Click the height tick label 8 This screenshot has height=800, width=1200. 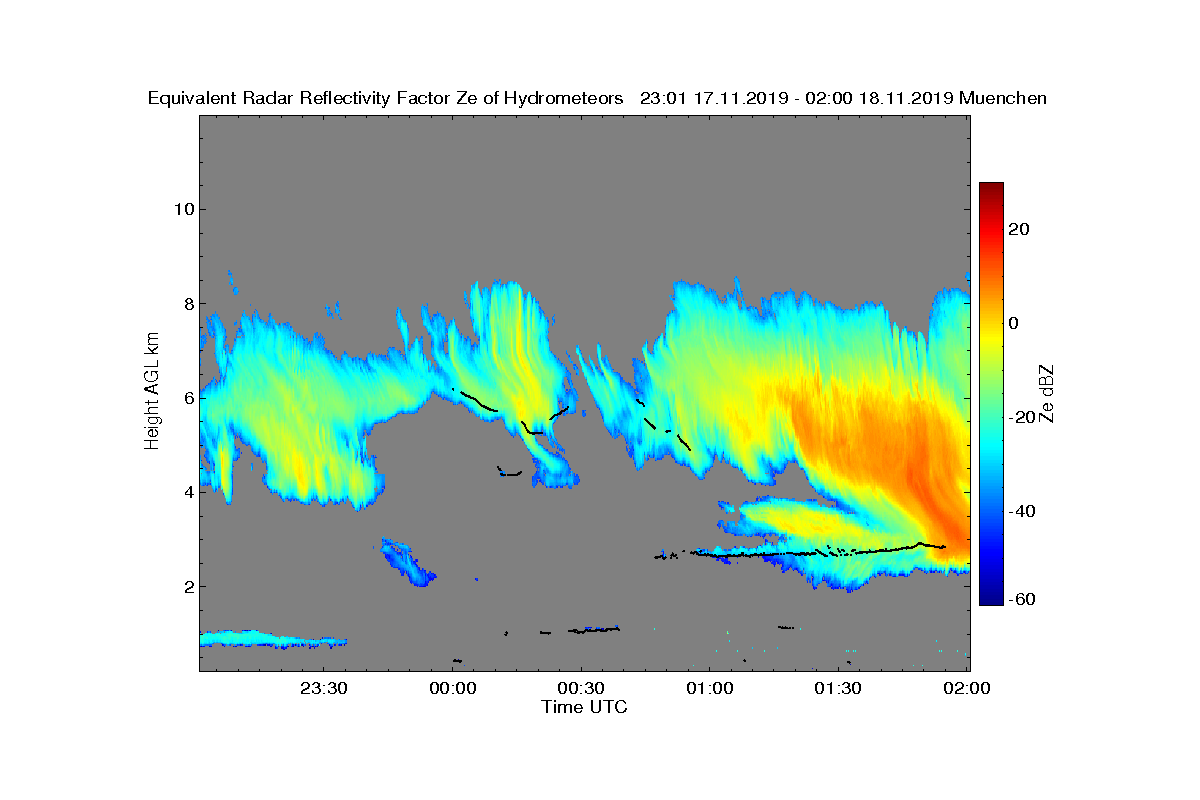[187, 304]
